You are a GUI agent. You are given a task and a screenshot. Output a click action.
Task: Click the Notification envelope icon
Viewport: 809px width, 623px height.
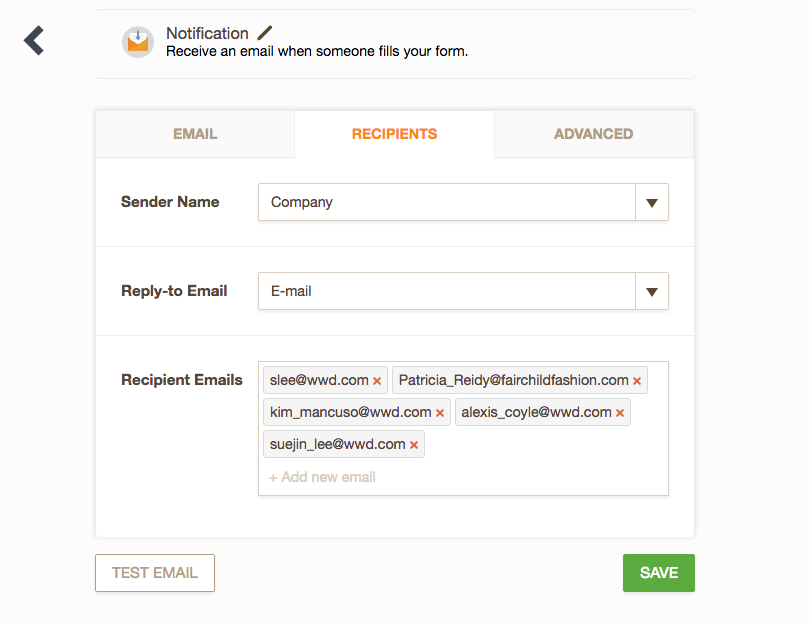[137, 41]
